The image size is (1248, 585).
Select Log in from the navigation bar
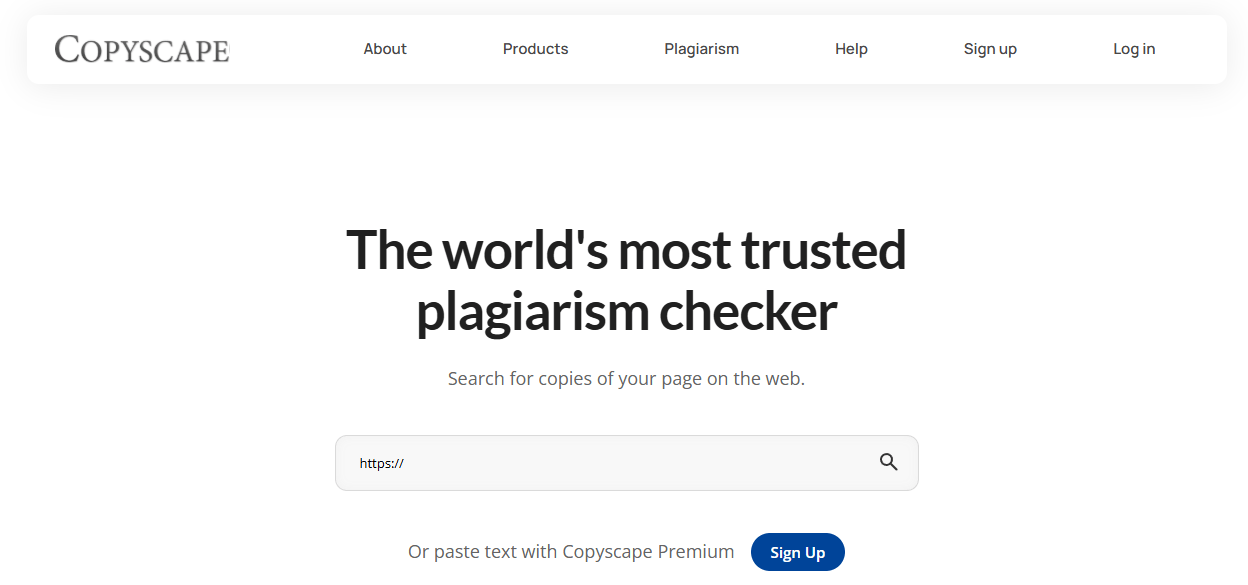pos(1134,49)
